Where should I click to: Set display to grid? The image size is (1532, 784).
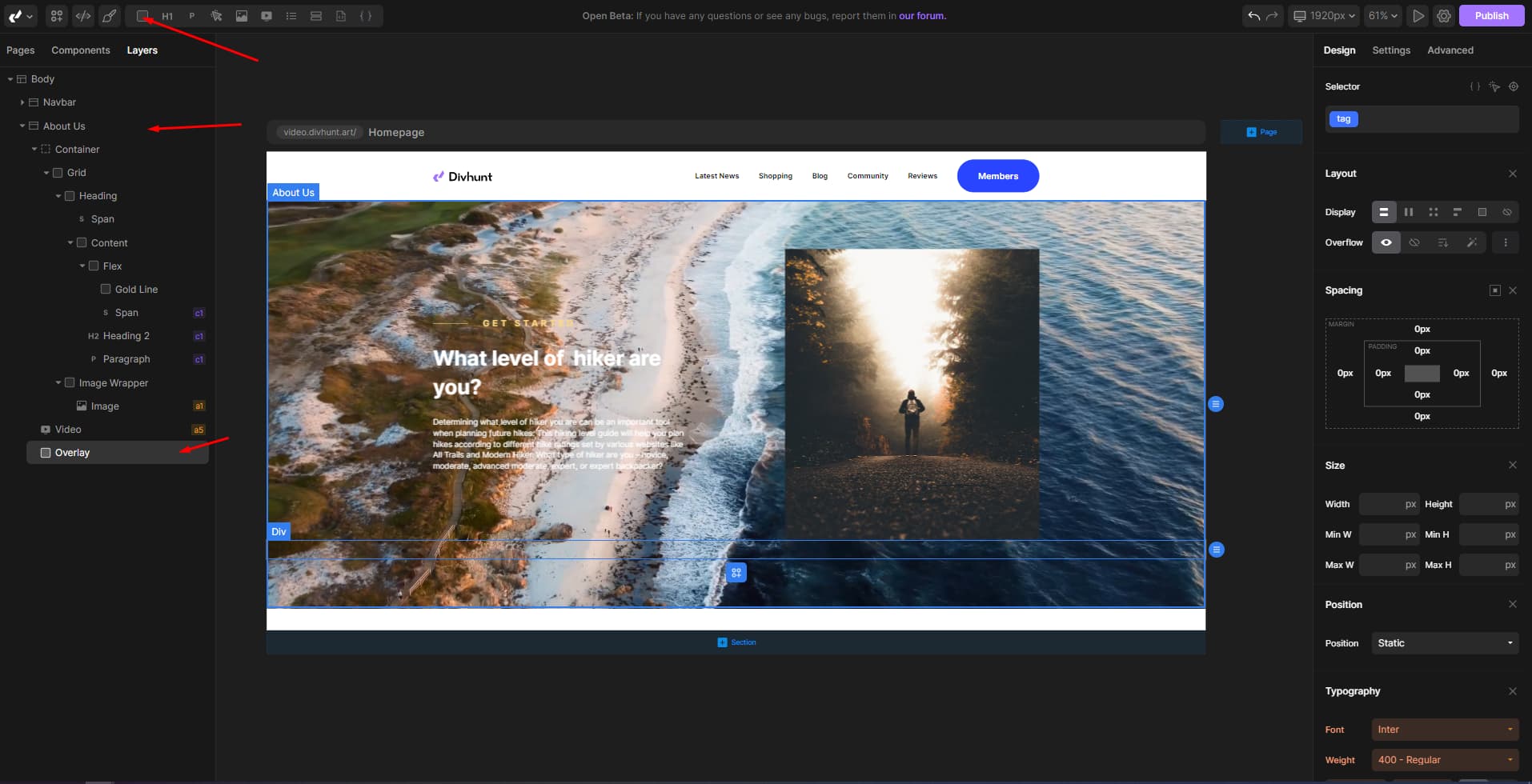pos(1433,212)
